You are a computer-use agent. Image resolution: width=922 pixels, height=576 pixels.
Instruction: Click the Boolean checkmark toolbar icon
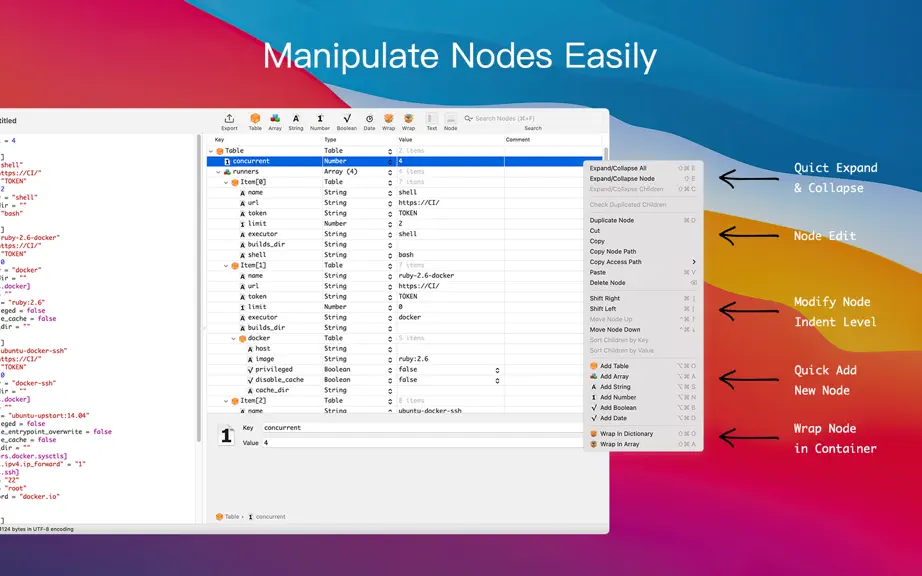pos(347,122)
